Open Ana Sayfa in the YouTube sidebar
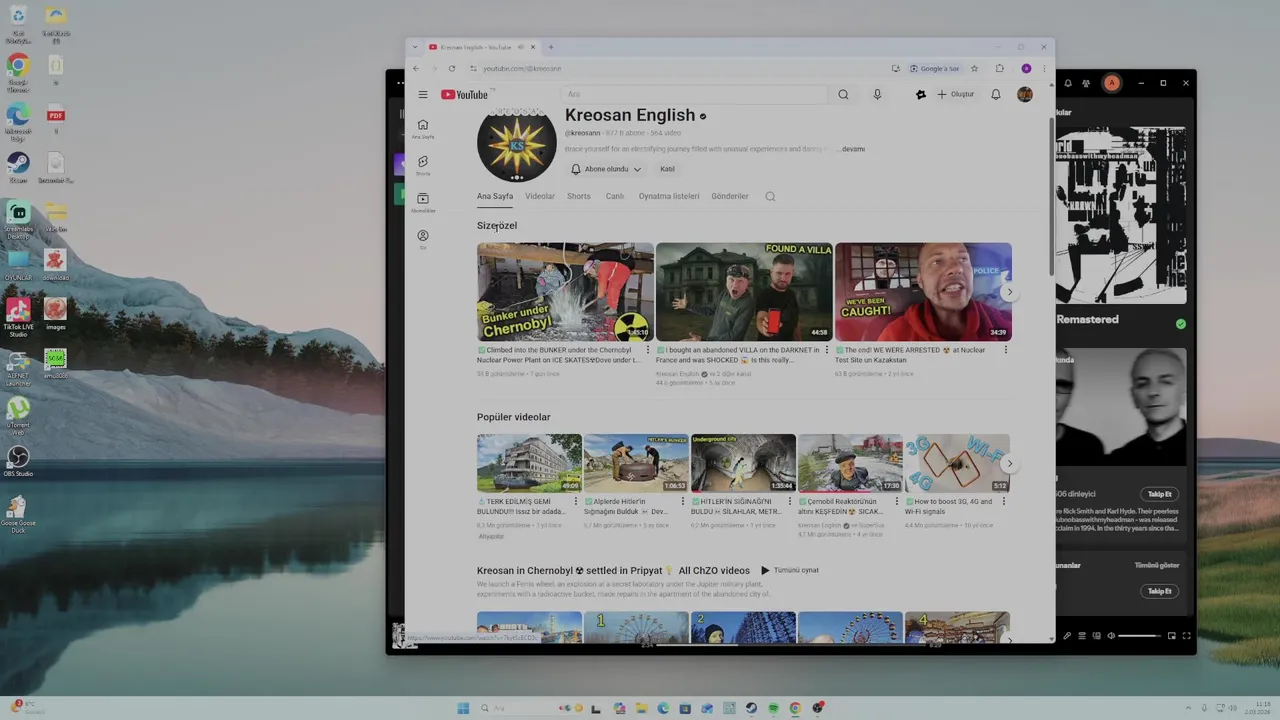This screenshot has width=1280, height=720. (x=423, y=129)
